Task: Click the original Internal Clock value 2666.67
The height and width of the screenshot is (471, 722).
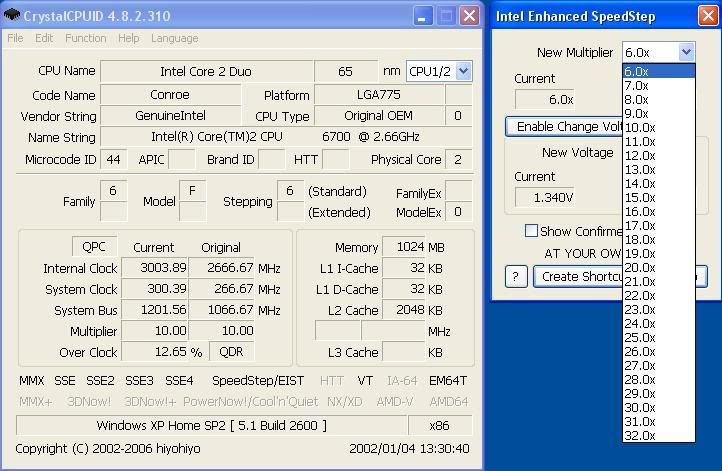Action: (221, 267)
